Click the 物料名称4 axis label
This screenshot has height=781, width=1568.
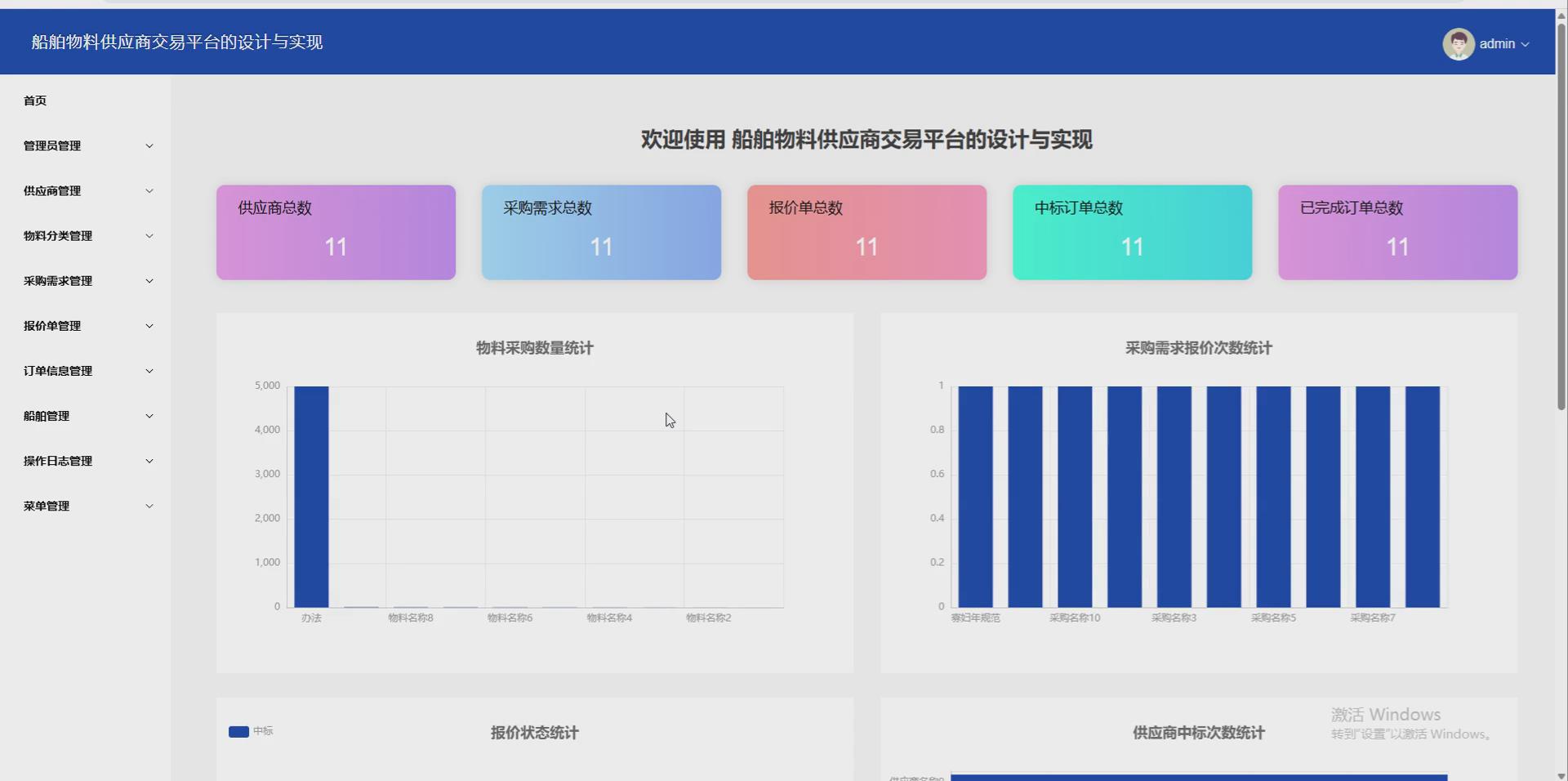609,618
